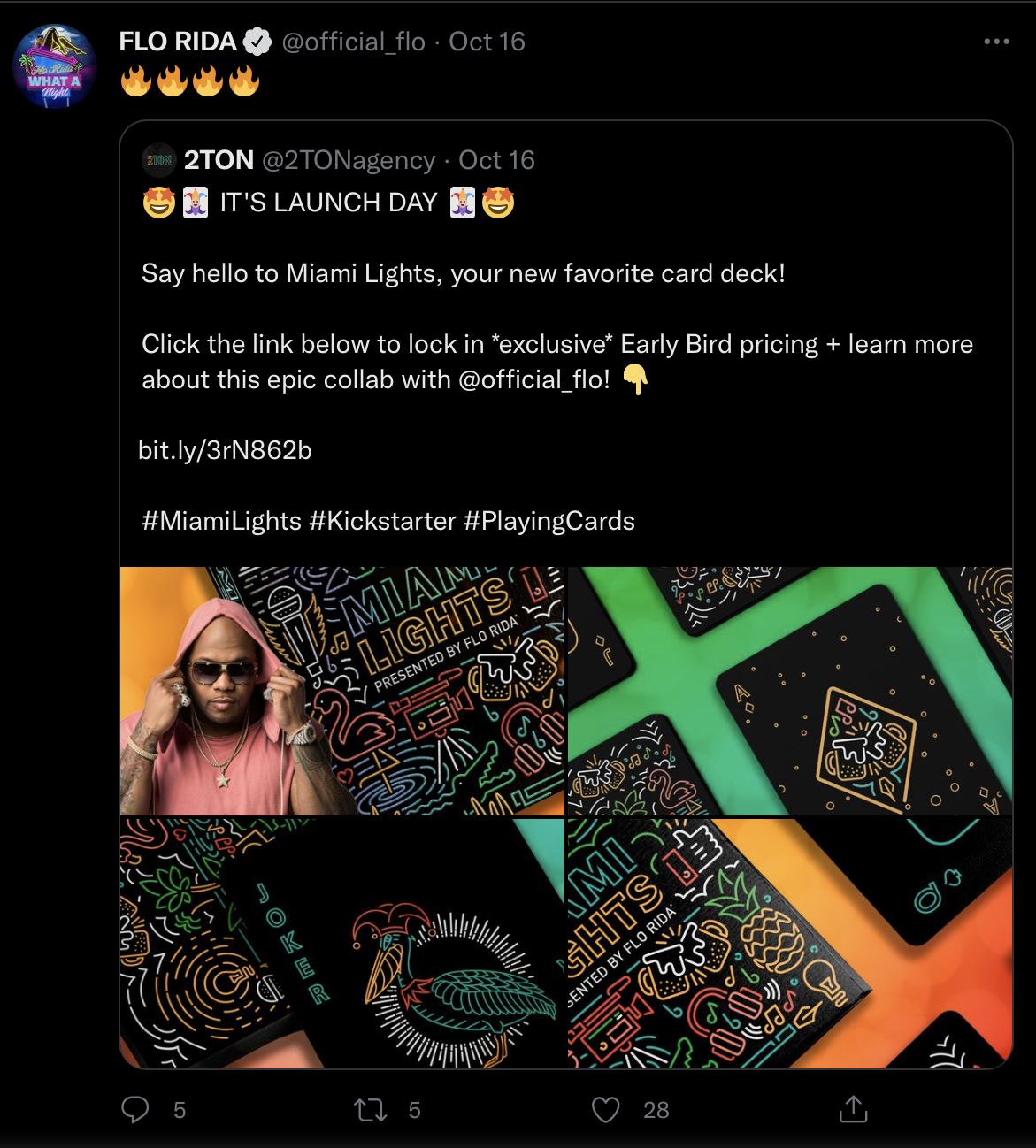The image size is (1036, 1148).
Task: Open the @official_flo handle in header
Action: click(x=354, y=42)
